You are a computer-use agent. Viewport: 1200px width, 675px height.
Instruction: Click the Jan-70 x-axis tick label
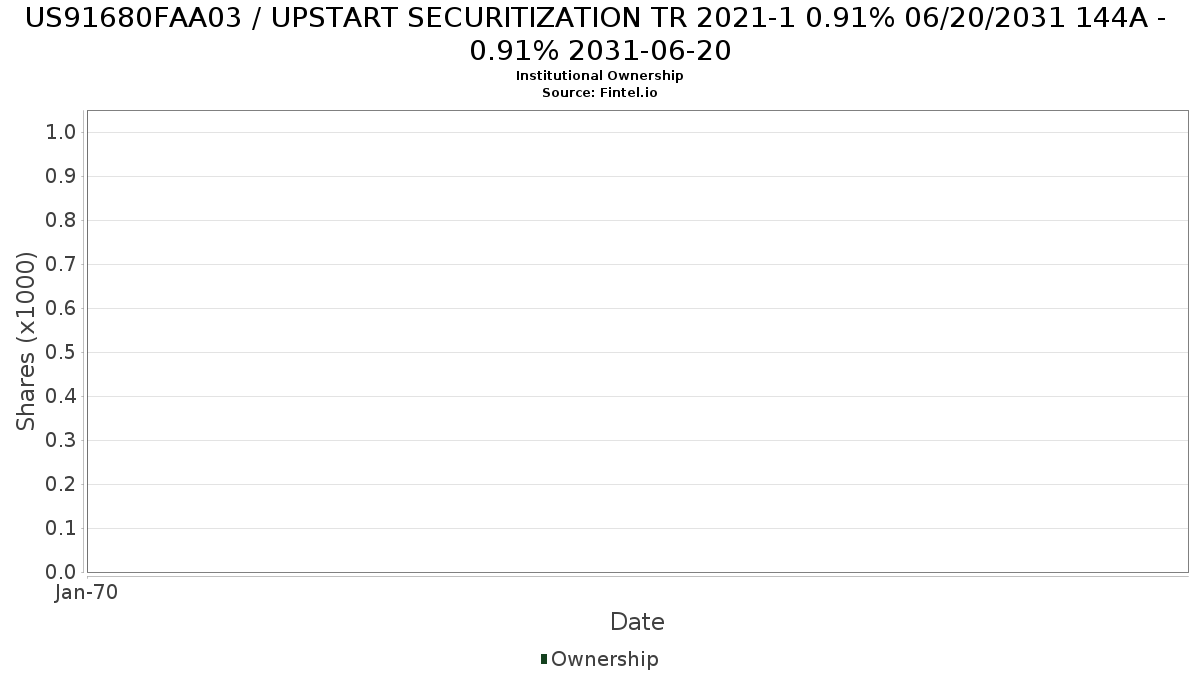pyautogui.click(x=87, y=593)
